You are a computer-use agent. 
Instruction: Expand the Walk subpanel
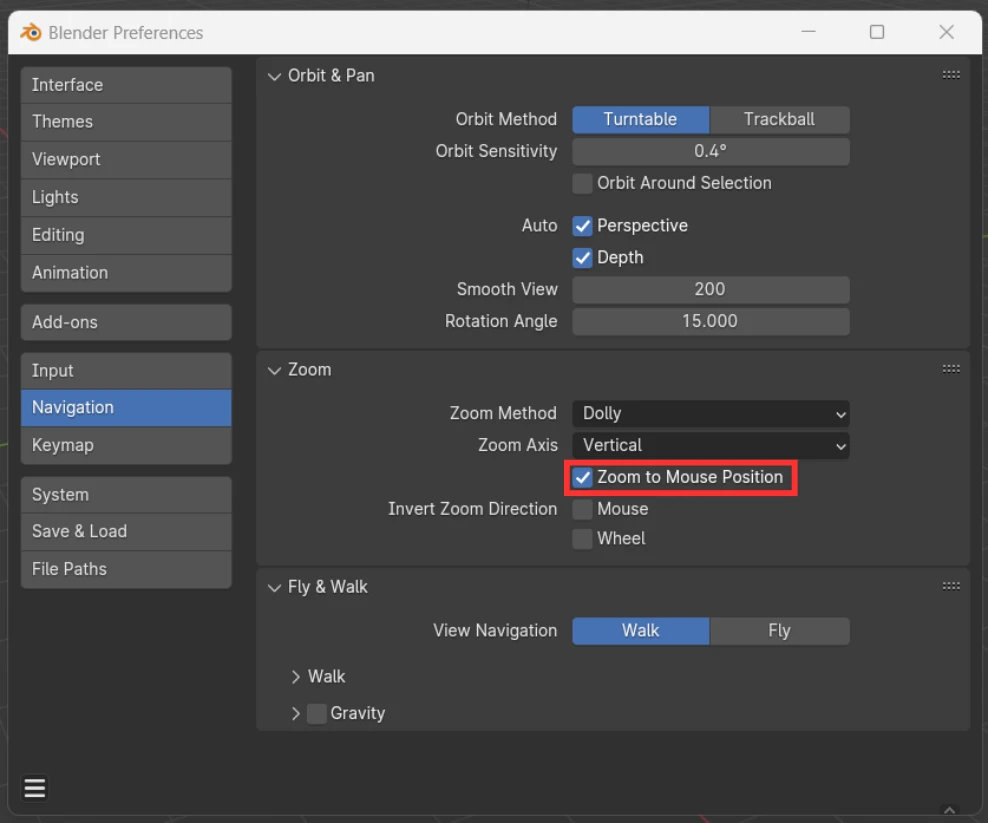296,677
